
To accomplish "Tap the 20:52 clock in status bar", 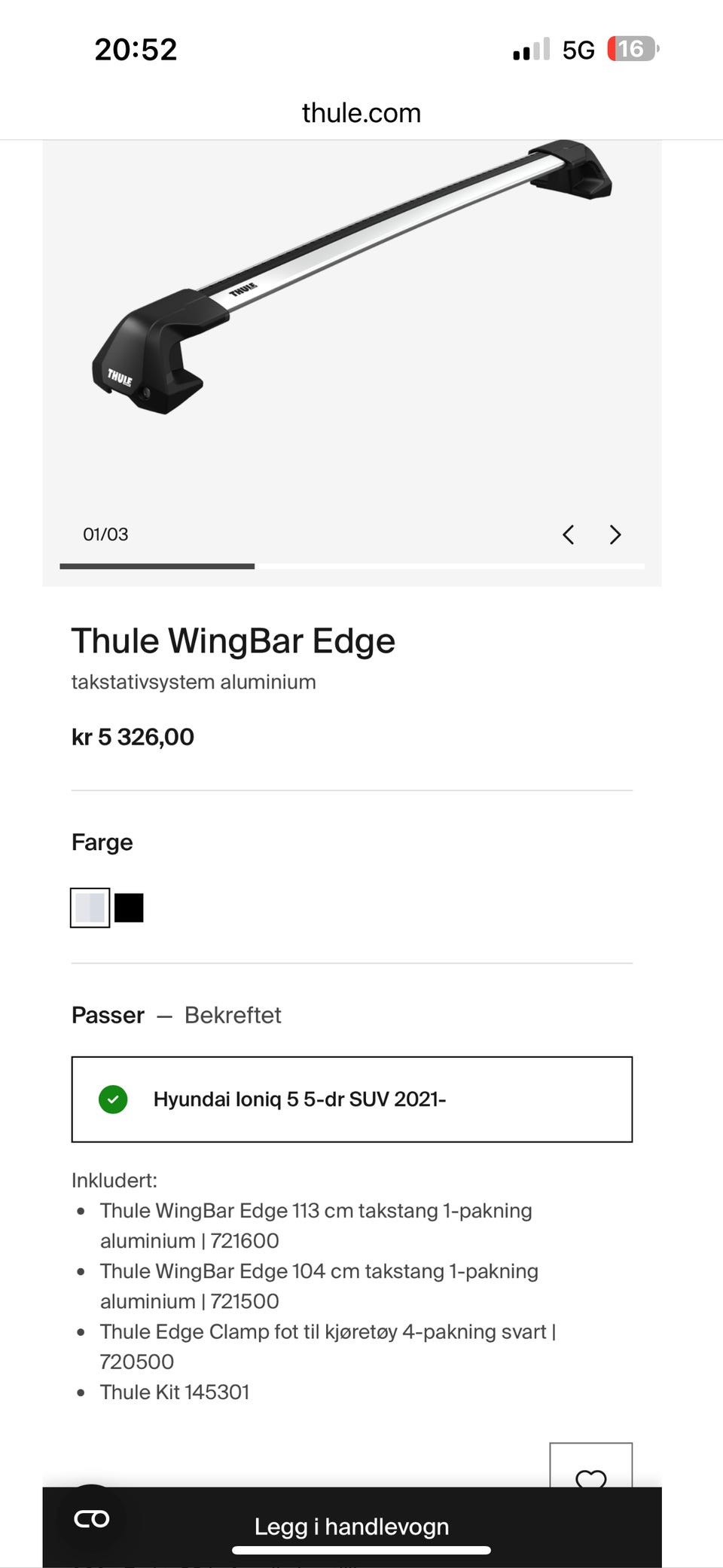I will [136, 50].
